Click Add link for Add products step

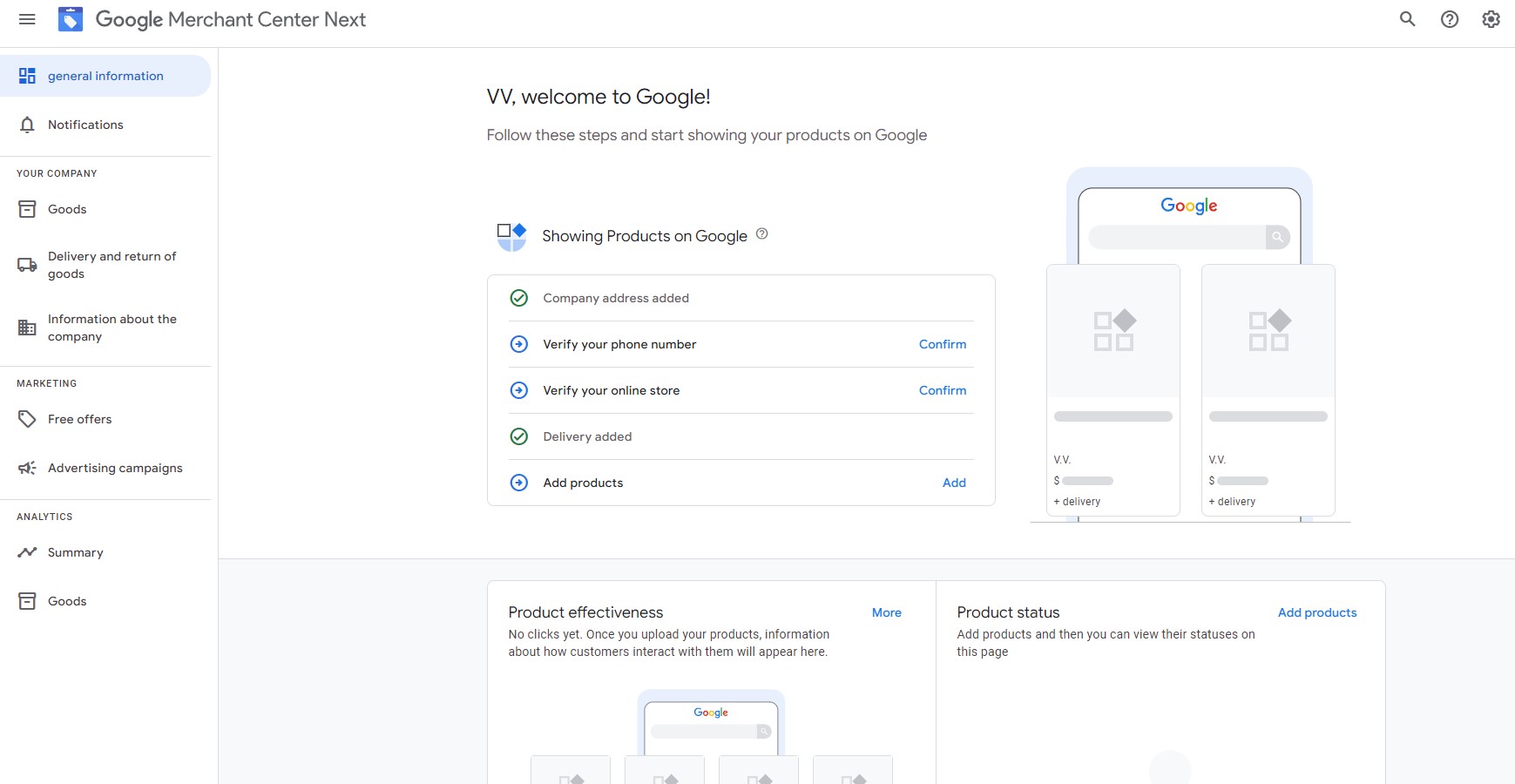[954, 483]
